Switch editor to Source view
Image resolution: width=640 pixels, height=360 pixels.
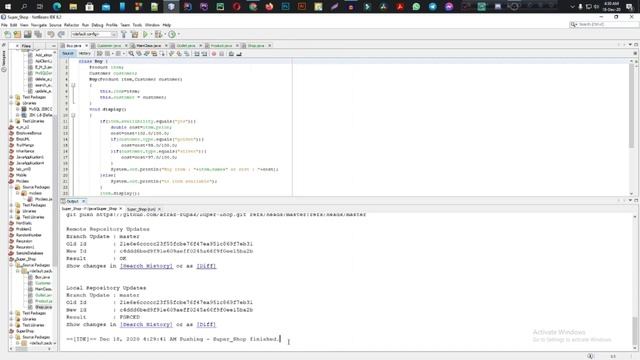68,53
